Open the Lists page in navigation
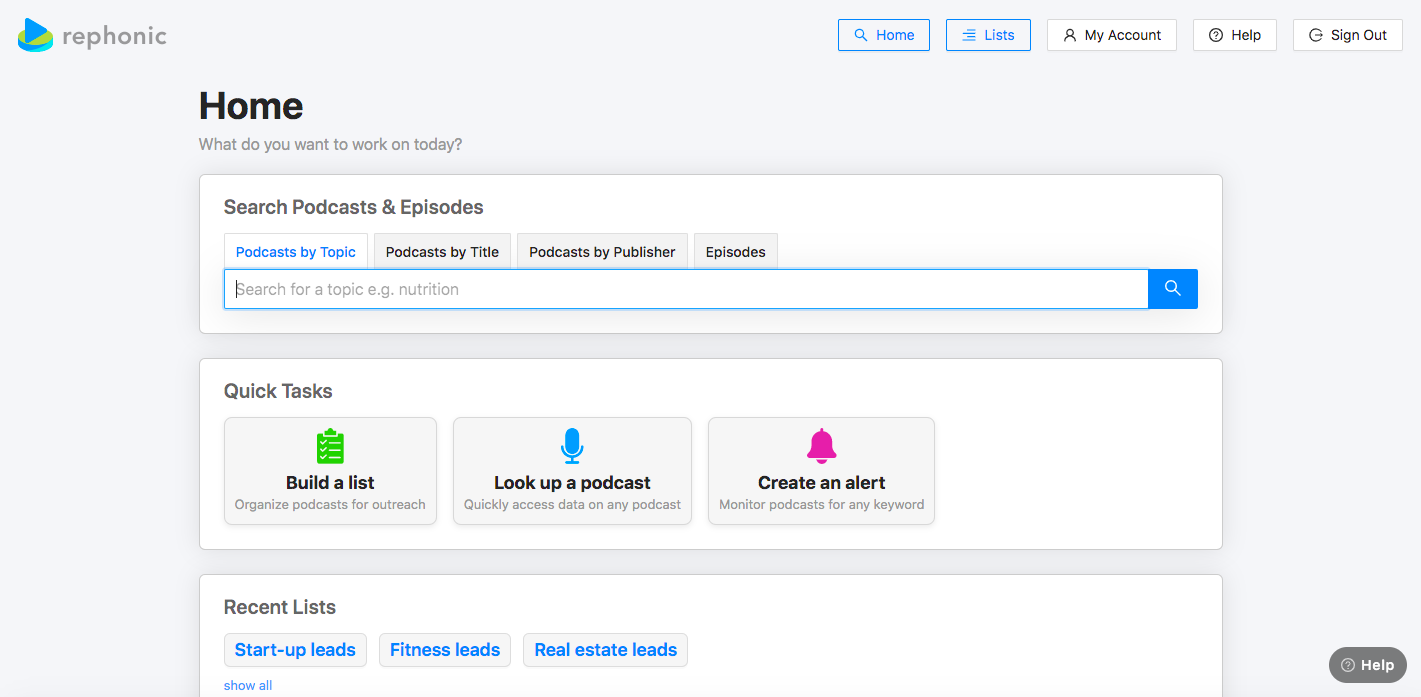The width and height of the screenshot is (1421, 697). pyautogui.click(x=988, y=35)
